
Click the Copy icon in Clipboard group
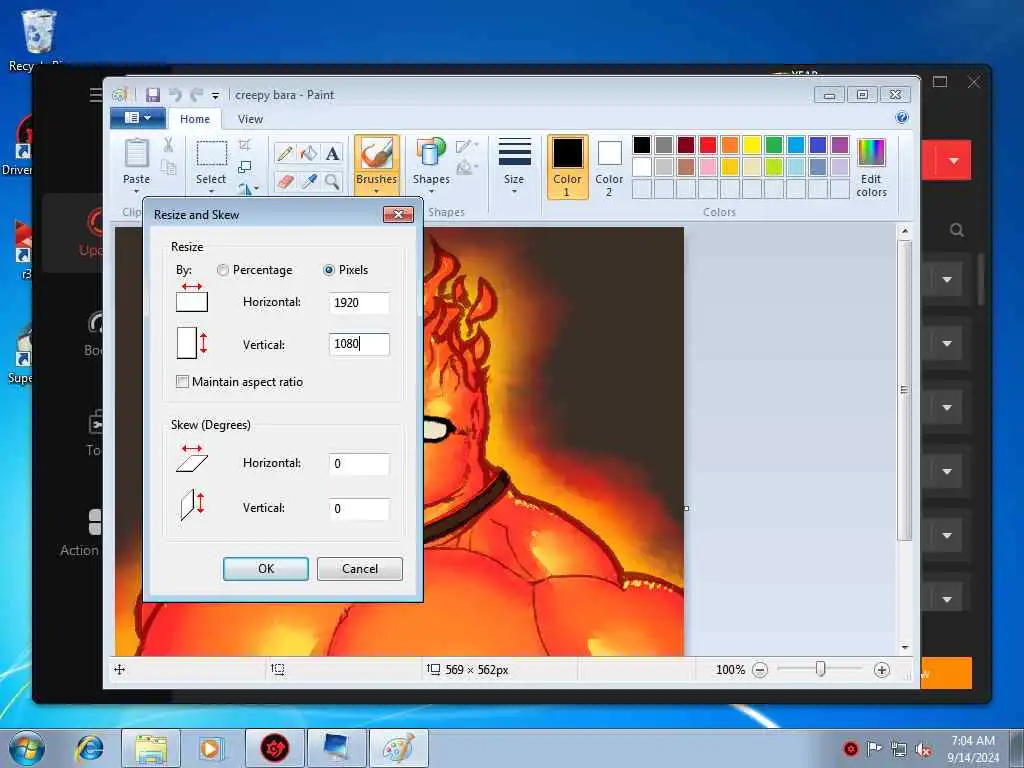pos(168,168)
